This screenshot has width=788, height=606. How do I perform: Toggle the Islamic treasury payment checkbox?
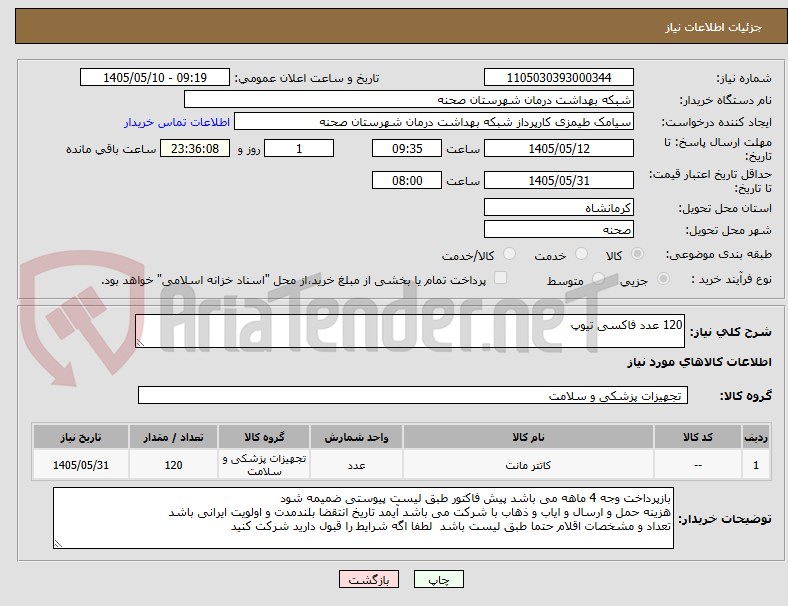(x=501, y=278)
